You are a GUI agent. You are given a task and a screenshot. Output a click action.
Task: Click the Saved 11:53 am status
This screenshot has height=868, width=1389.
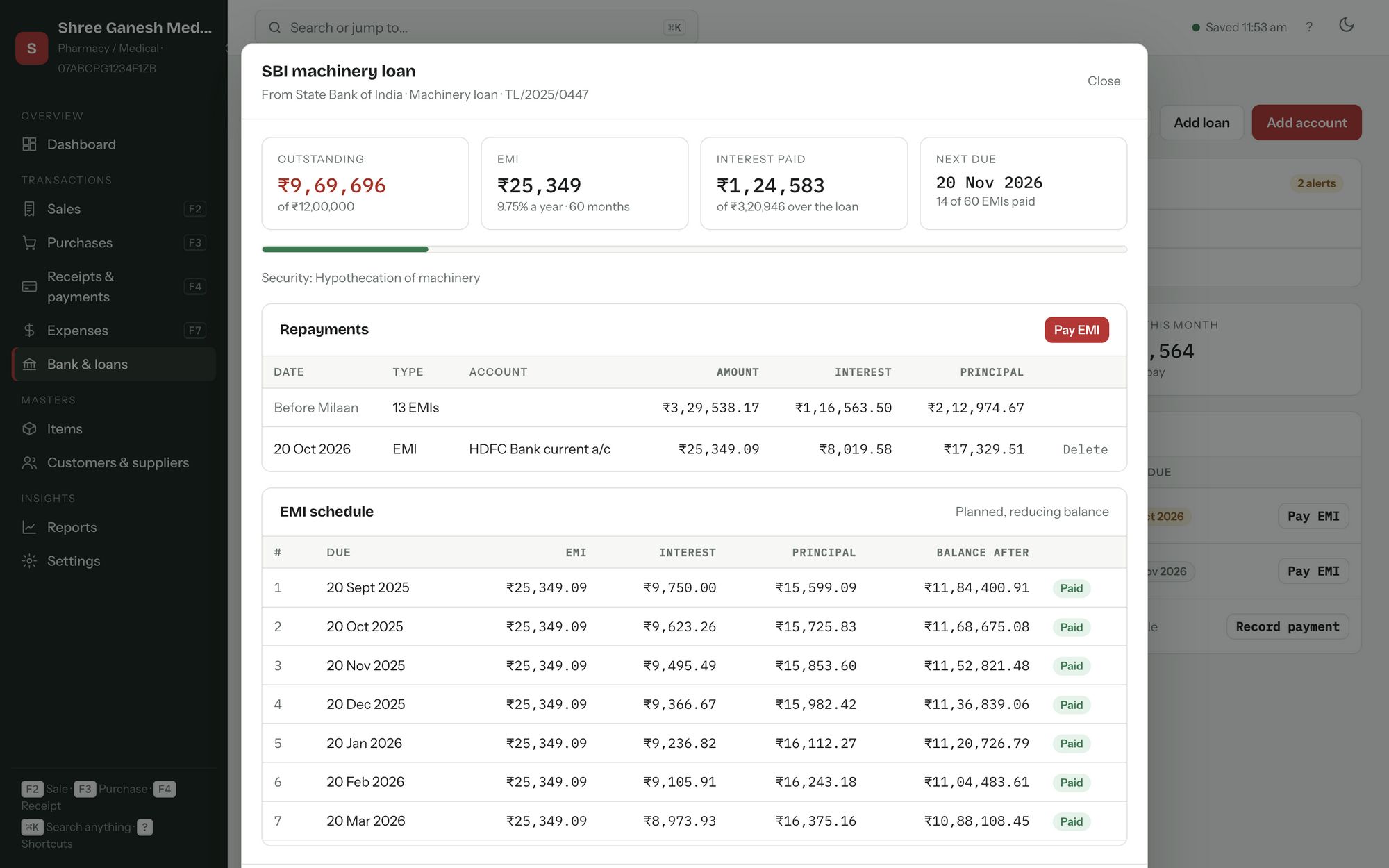pos(1240,27)
